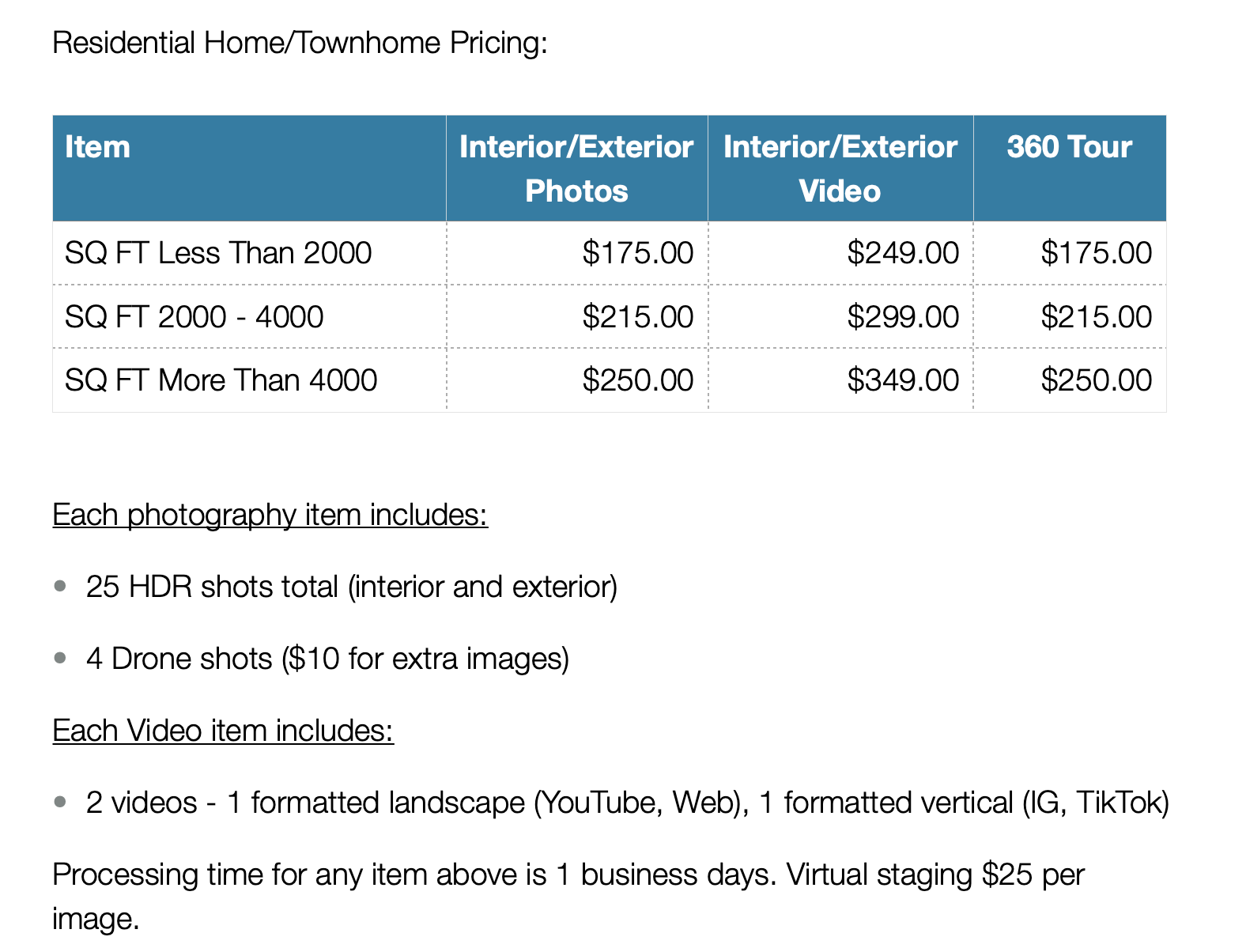Click the "4 Drone shots" bullet line
This screenshot has height=952, width=1246.
coord(327,659)
